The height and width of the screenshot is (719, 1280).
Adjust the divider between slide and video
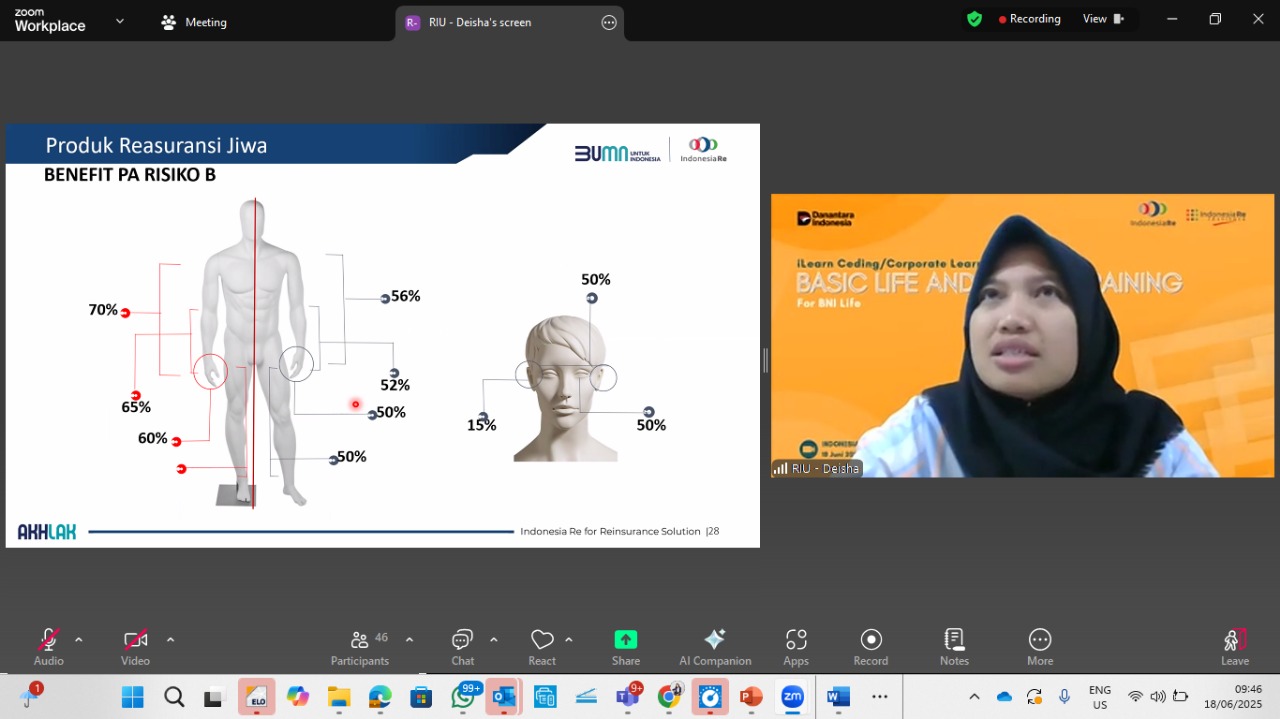pyautogui.click(x=765, y=360)
